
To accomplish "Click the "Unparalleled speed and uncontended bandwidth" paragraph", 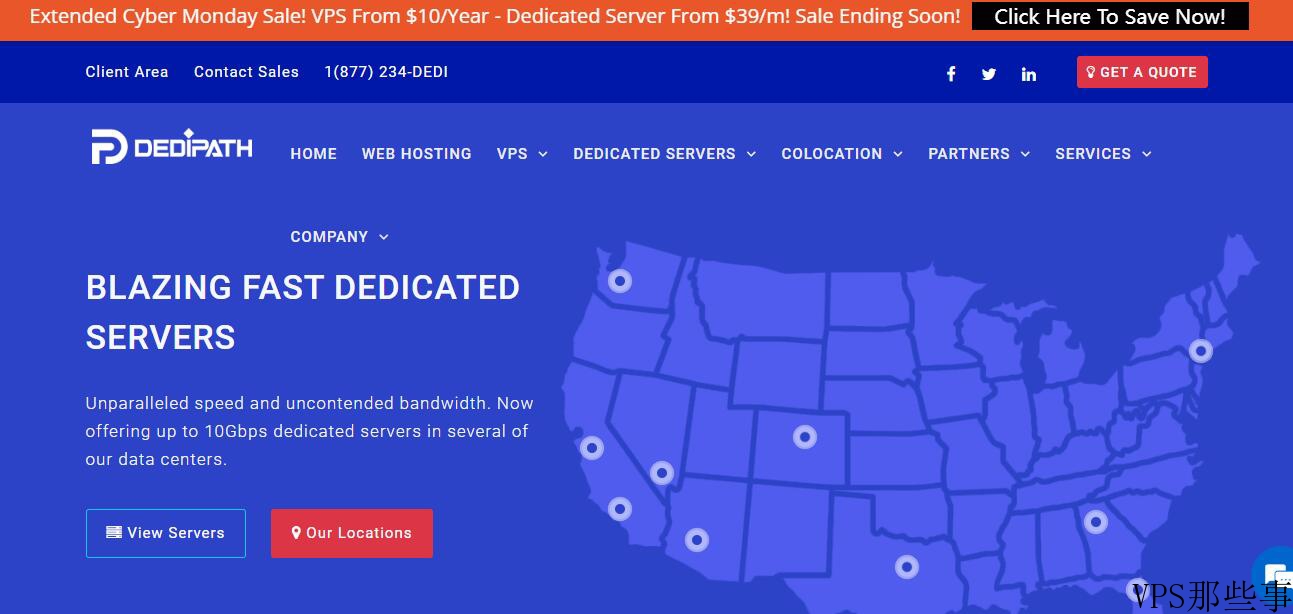I will 310,431.
